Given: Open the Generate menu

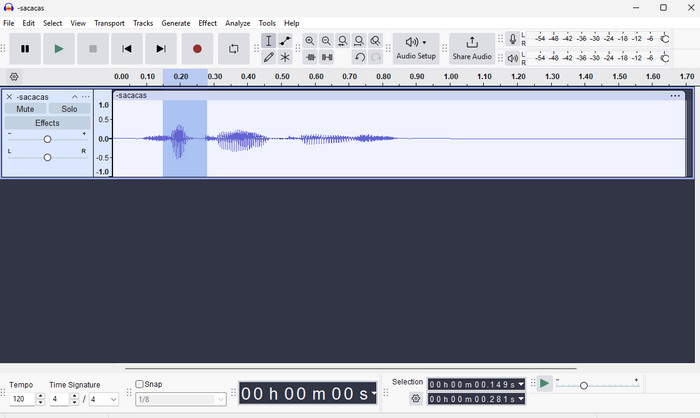Looking at the screenshot, I should pyautogui.click(x=175, y=23).
